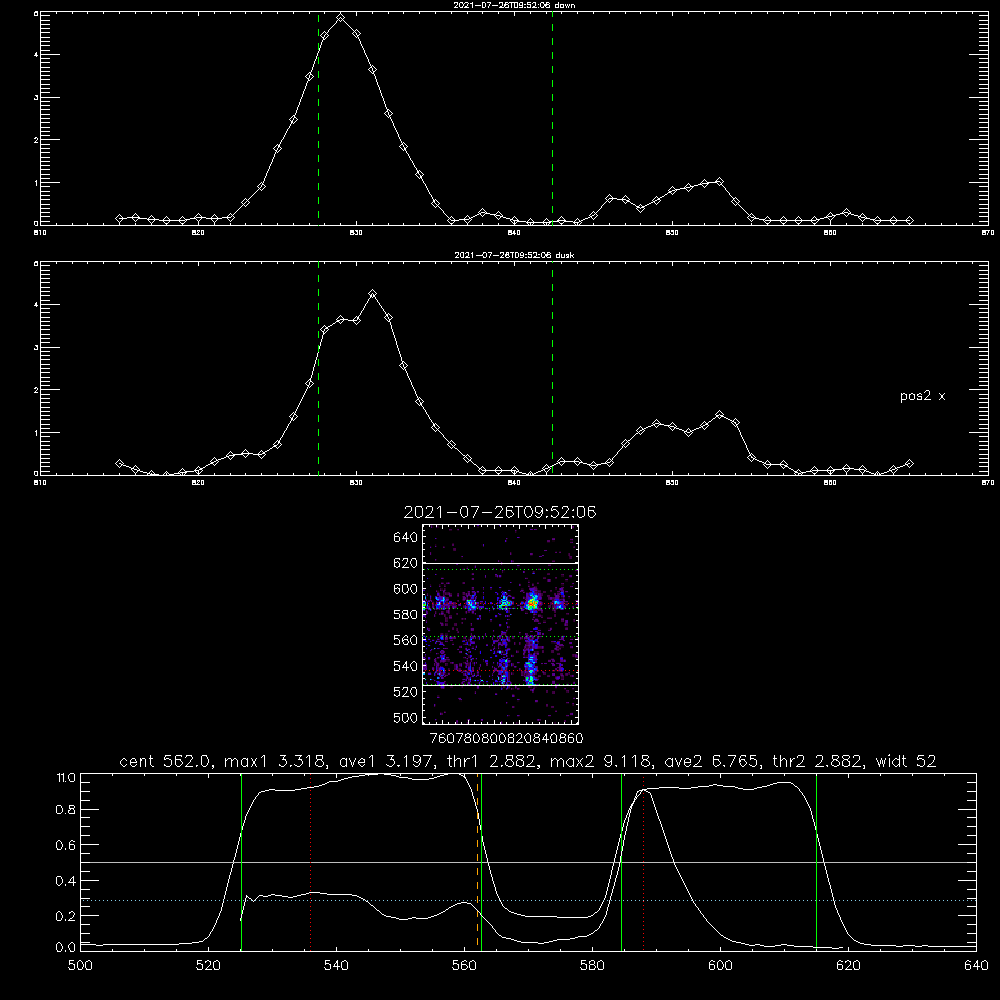Viewport: 1000px width, 1000px height.
Task: Click bottom plot x-axis label 560
Action: pyautogui.click(x=464, y=966)
